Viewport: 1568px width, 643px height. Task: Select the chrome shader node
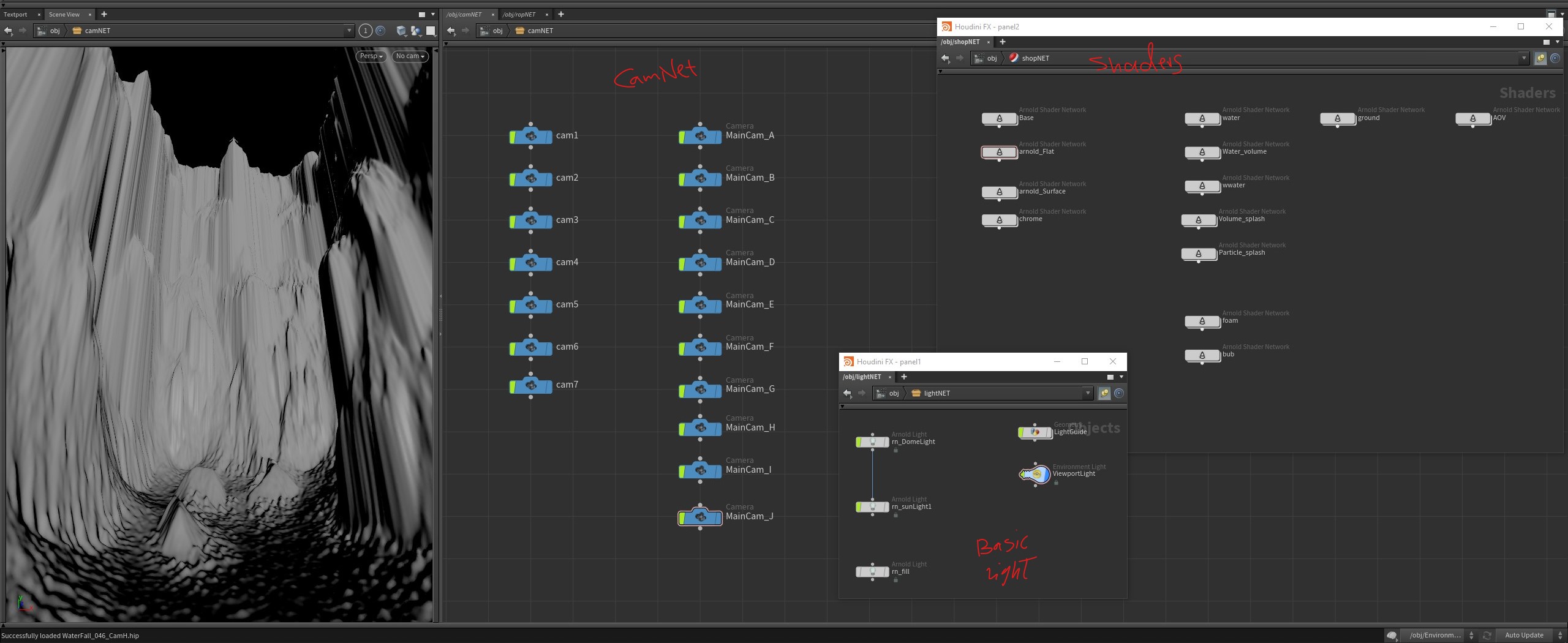pyautogui.click(x=999, y=220)
